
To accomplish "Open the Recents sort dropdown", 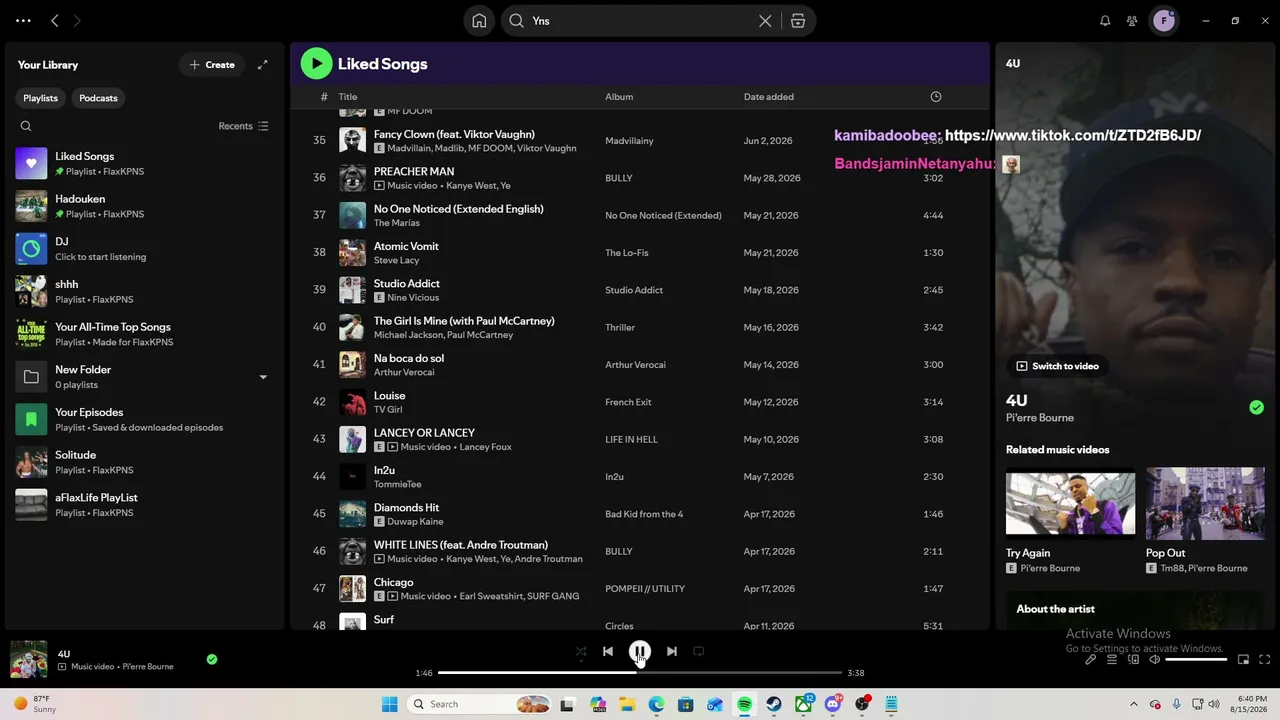I will (x=243, y=126).
